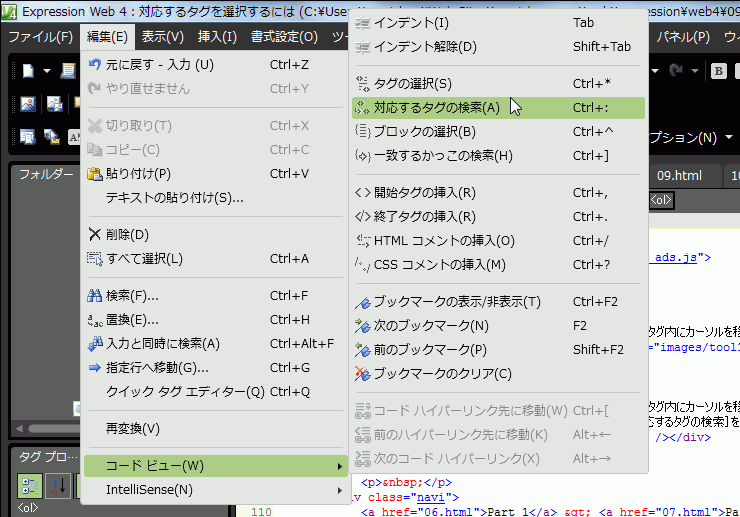Click the navi class link in code

[431, 497]
